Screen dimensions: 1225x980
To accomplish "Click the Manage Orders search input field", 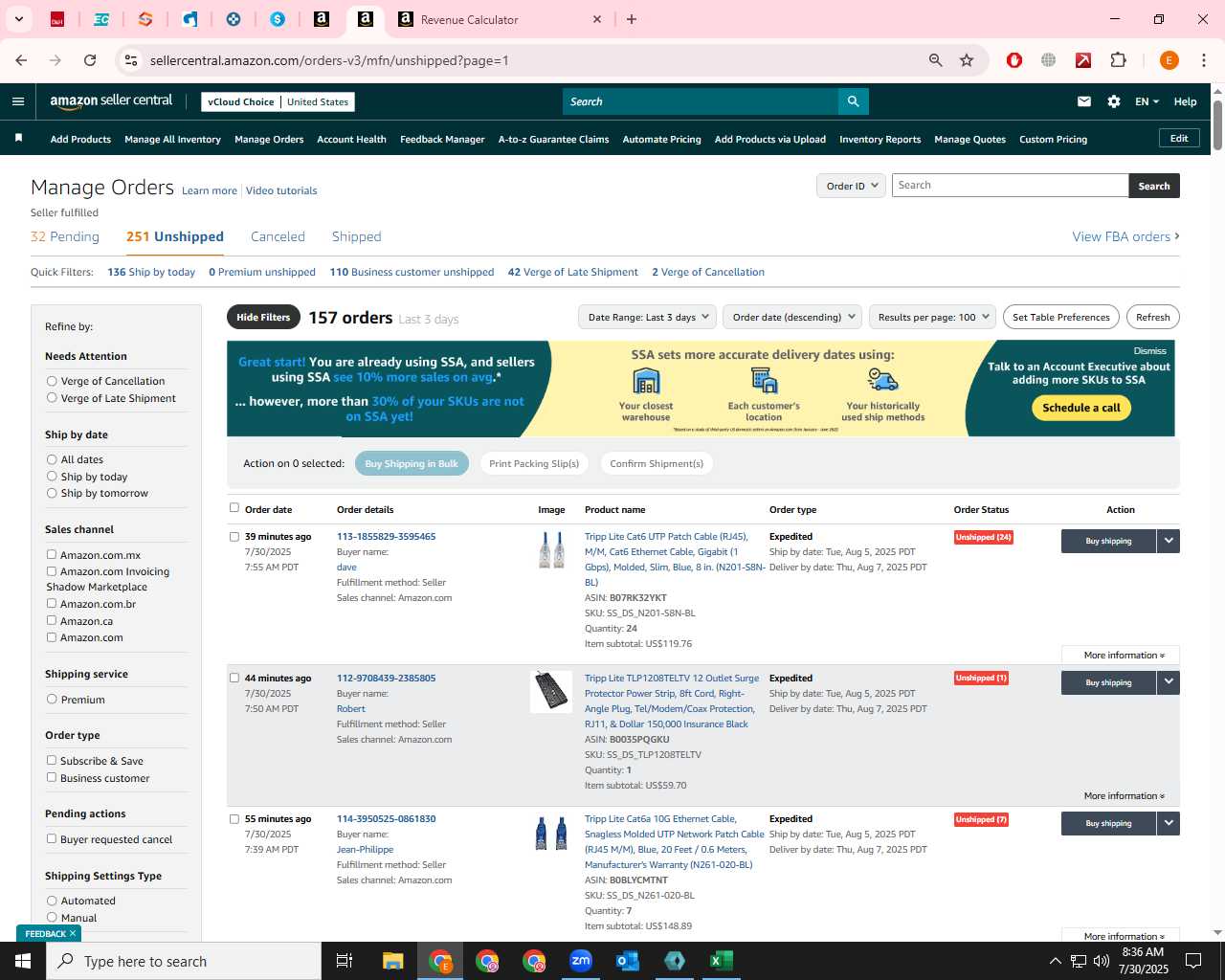I will click(1010, 186).
